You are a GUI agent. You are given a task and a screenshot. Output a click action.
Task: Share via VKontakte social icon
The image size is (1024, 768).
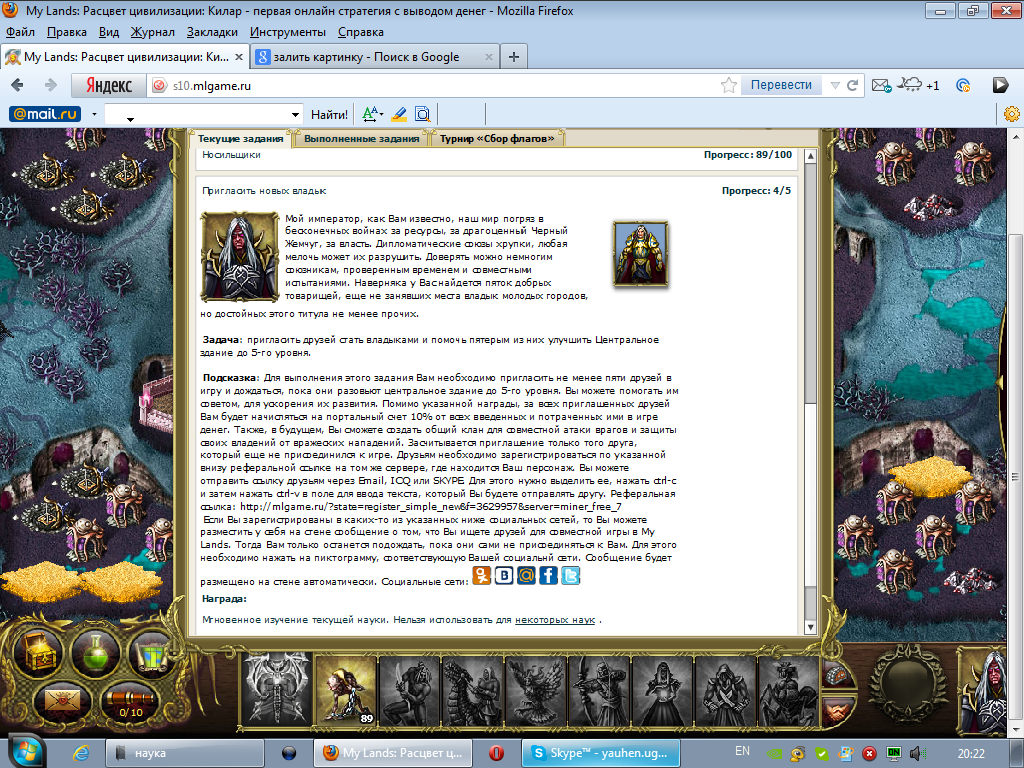click(504, 575)
